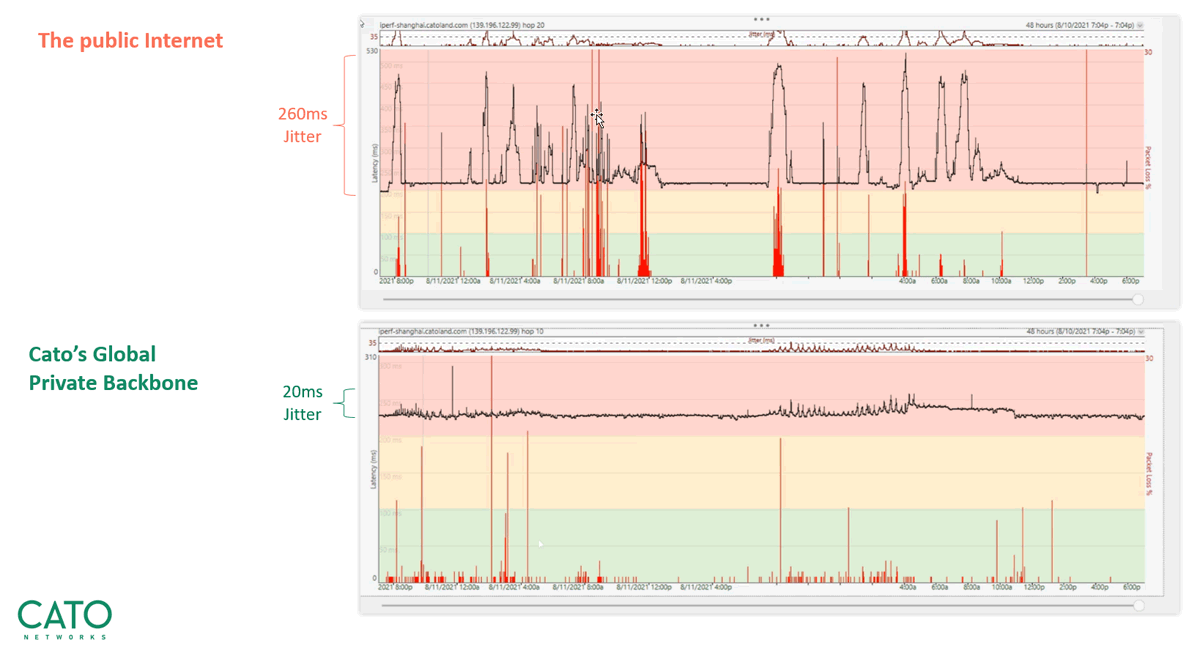Viewport: 1200px width, 651px height.
Task: Open the 48 hours time range dropdown in top graph
Action: pos(1140,24)
